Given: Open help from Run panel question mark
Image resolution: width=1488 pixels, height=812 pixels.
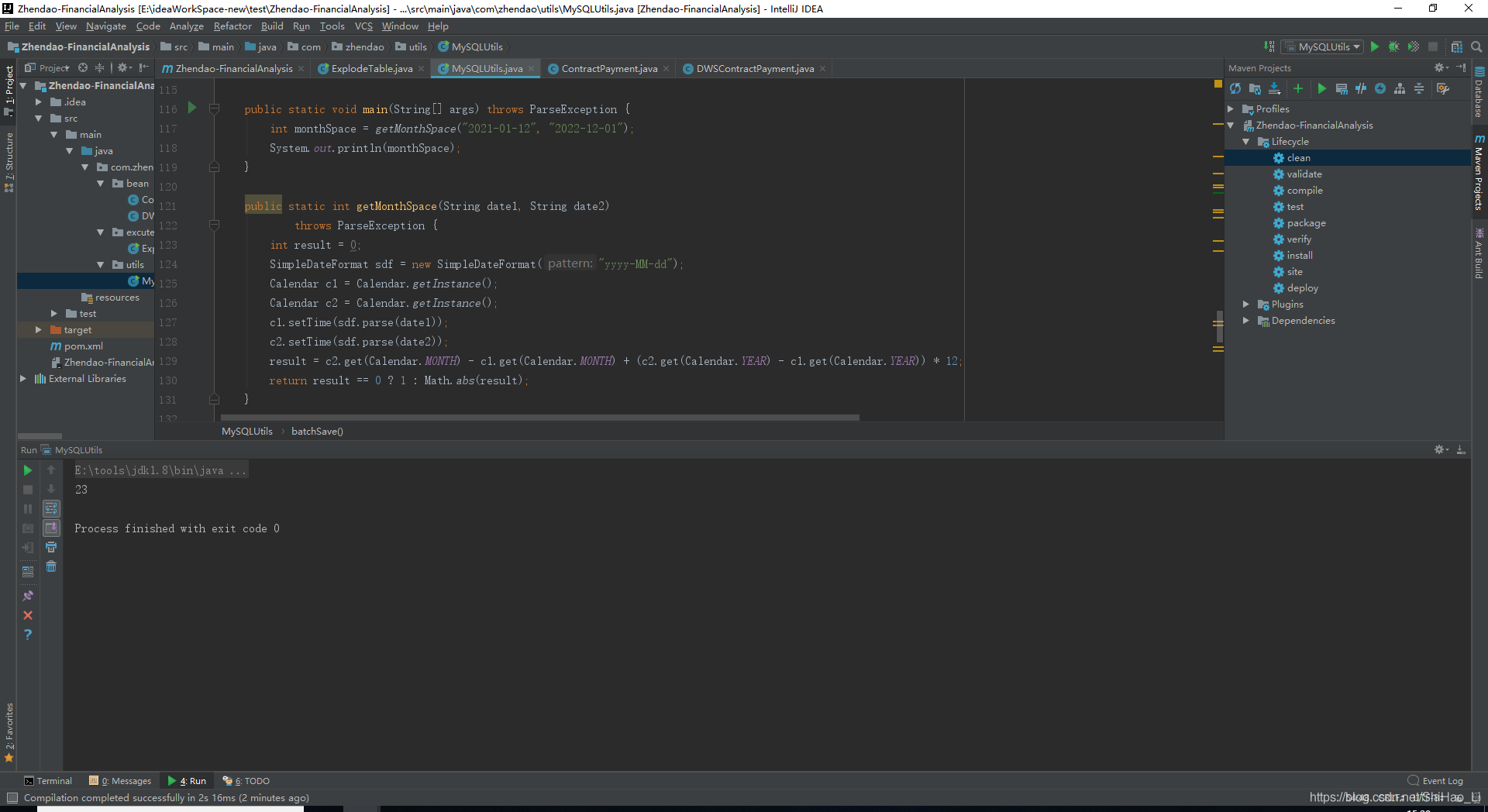Looking at the screenshot, I should pyautogui.click(x=28, y=635).
